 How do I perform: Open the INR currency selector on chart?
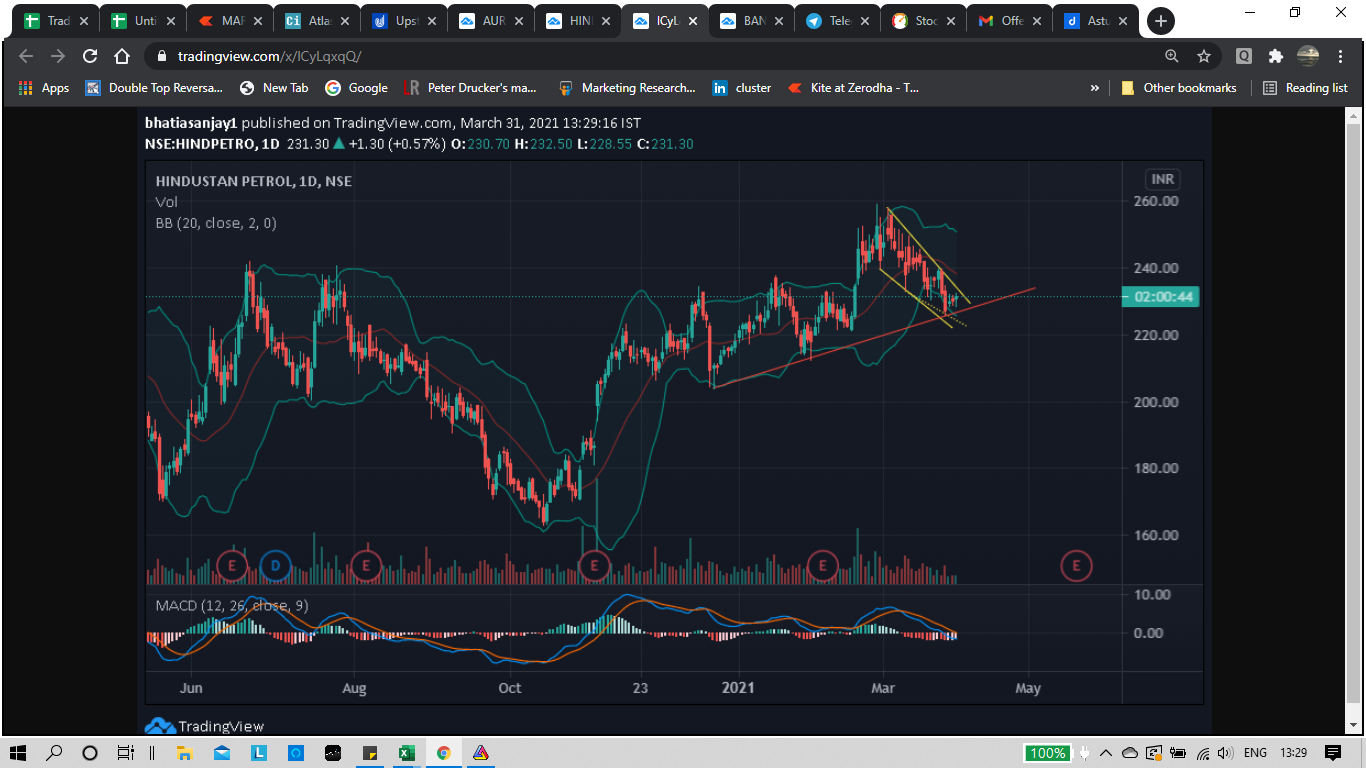(x=1163, y=180)
